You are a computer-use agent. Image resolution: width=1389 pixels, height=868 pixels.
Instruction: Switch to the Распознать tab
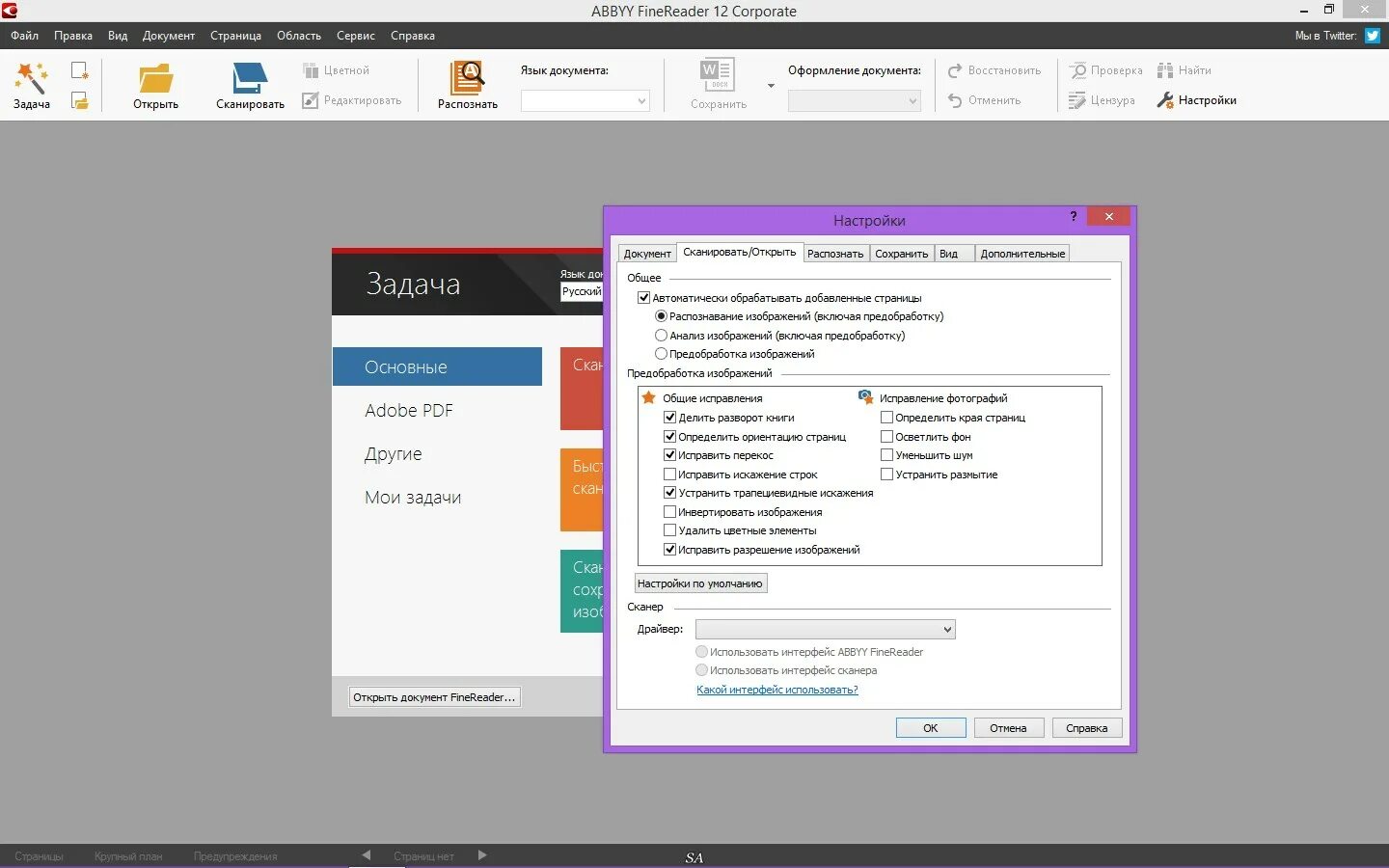coord(835,254)
